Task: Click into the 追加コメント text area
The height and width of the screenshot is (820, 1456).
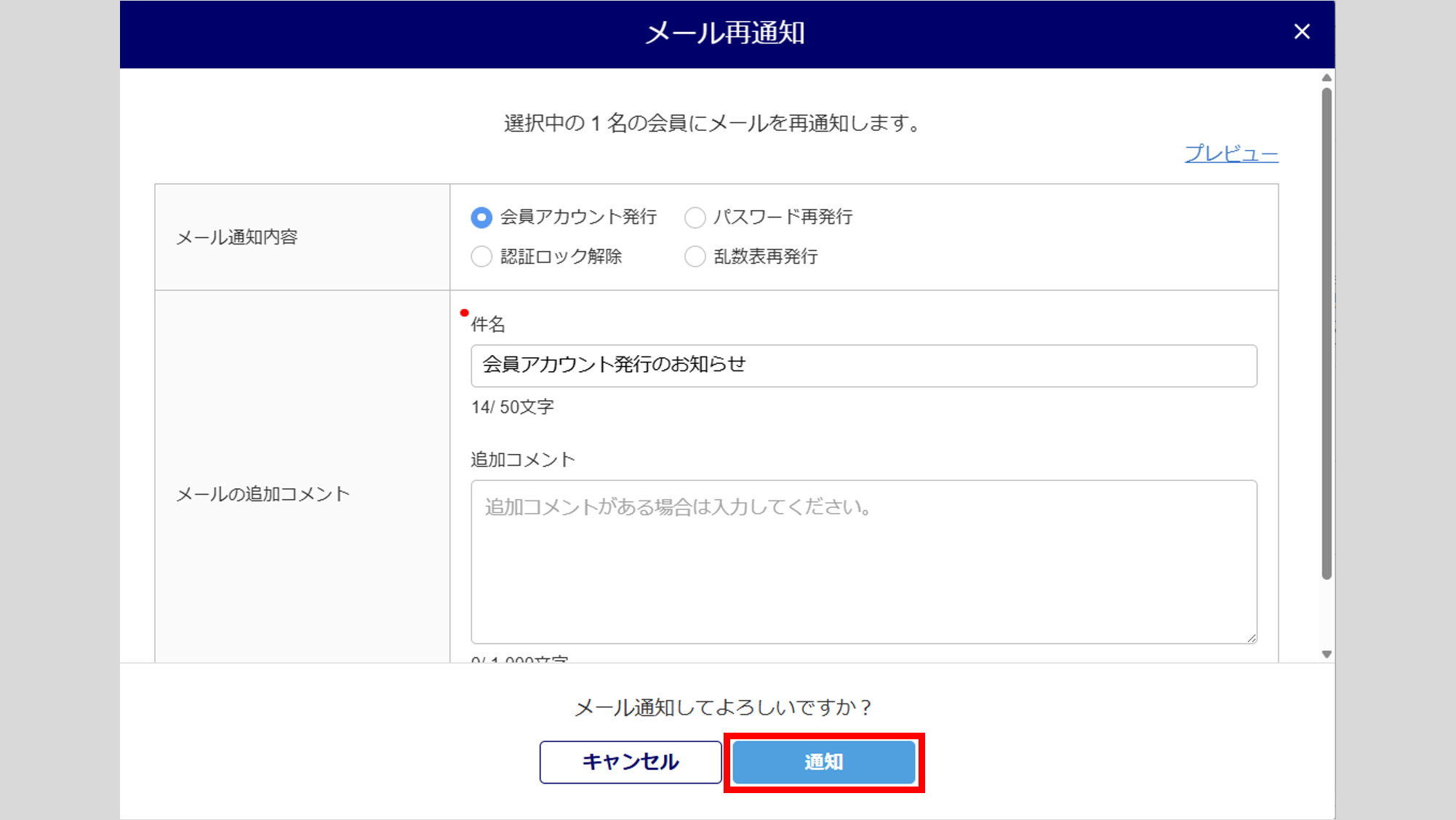Action: 863,562
